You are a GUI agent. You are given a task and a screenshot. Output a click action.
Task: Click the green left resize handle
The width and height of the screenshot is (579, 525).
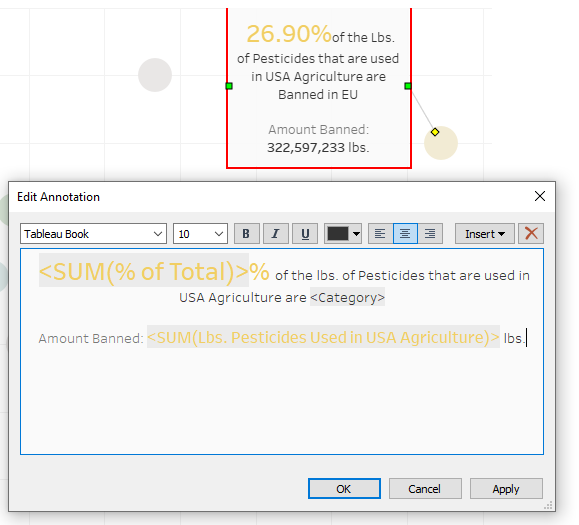(x=229, y=86)
